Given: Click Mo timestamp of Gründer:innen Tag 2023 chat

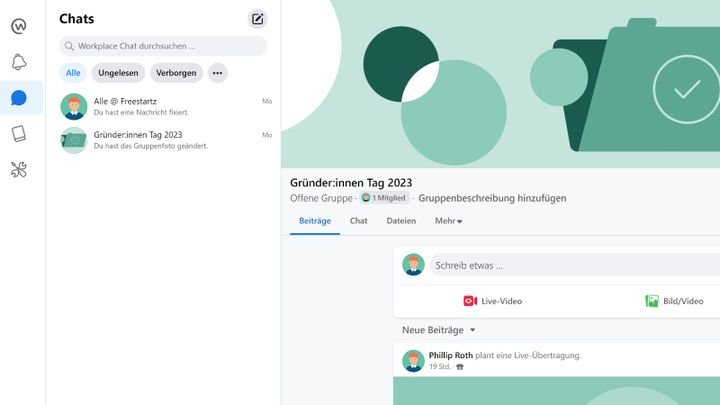Looking at the screenshot, I should pos(267,135).
